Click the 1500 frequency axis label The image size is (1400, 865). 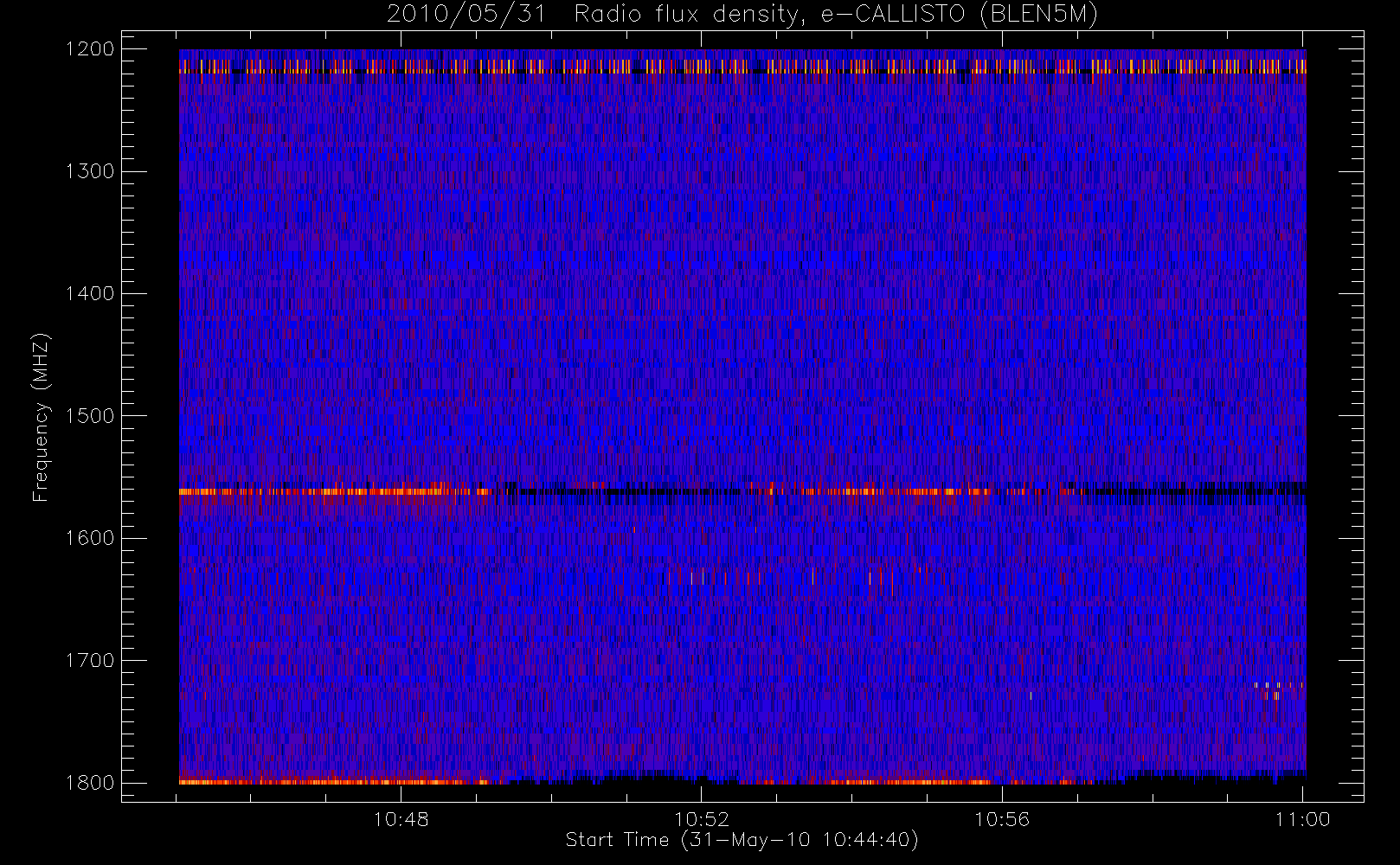click(x=90, y=416)
